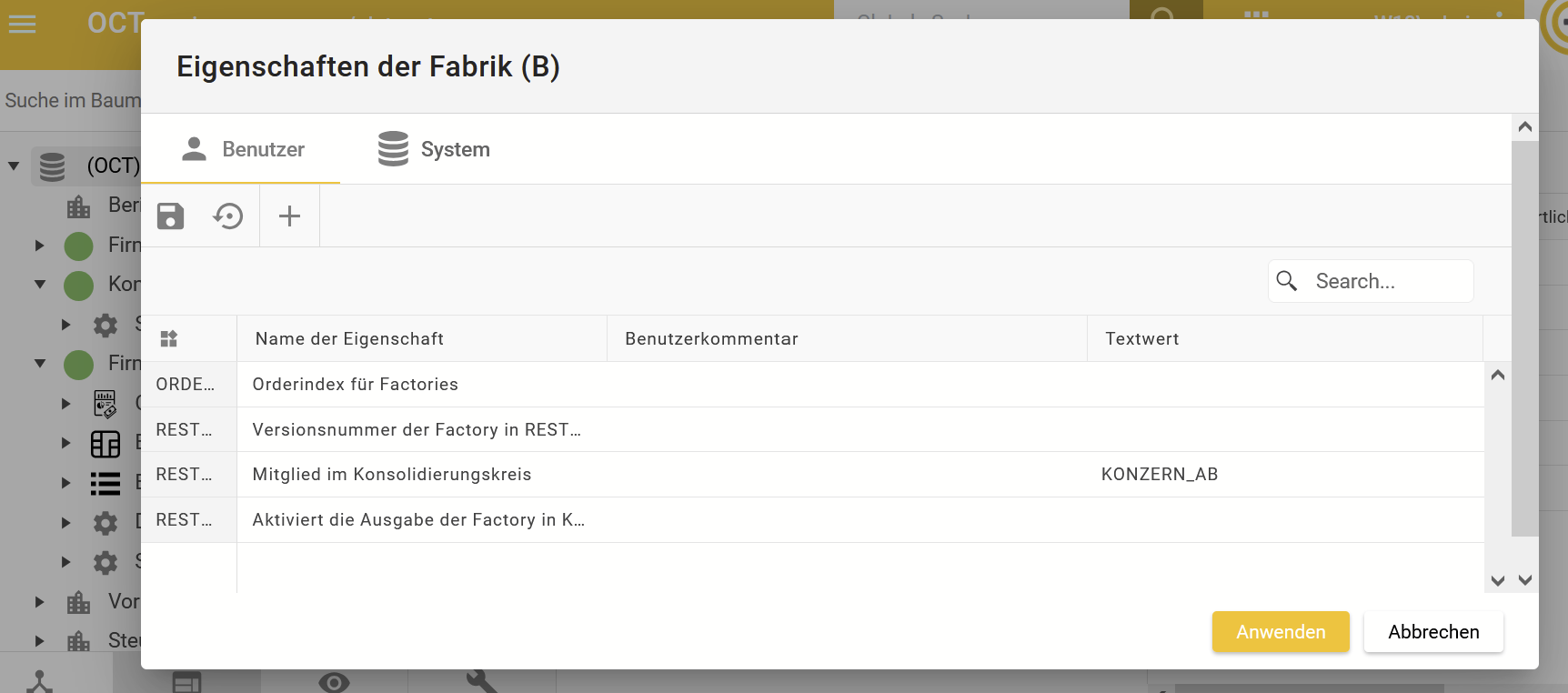
Task: Select the Mitglied im Konsolidierungskreis row
Action: point(637,475)
